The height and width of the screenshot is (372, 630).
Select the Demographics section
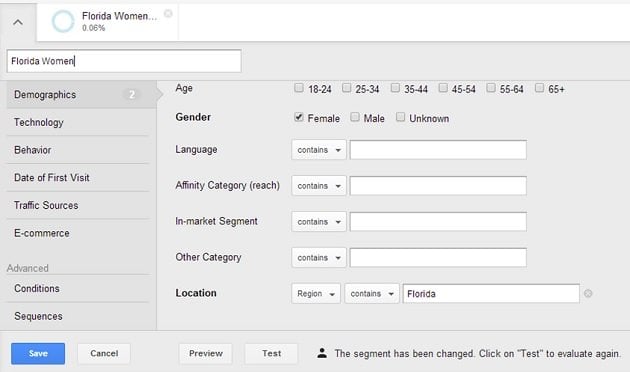(x=81, y=95)
